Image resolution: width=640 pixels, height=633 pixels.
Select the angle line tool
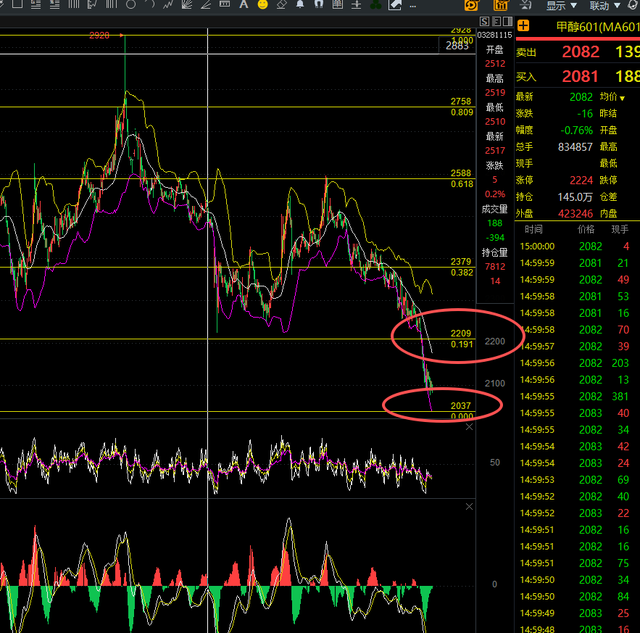(206, 4)
